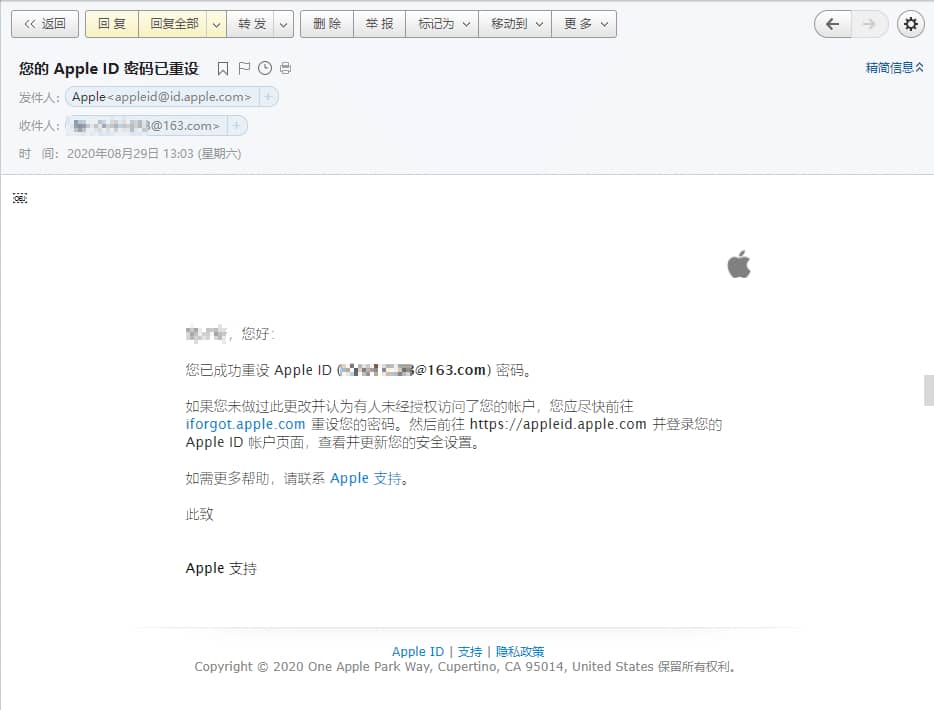Screen dimensions: 934x710
Task: Click the 回复全部 reply-all button
Action: pos(173,24)
